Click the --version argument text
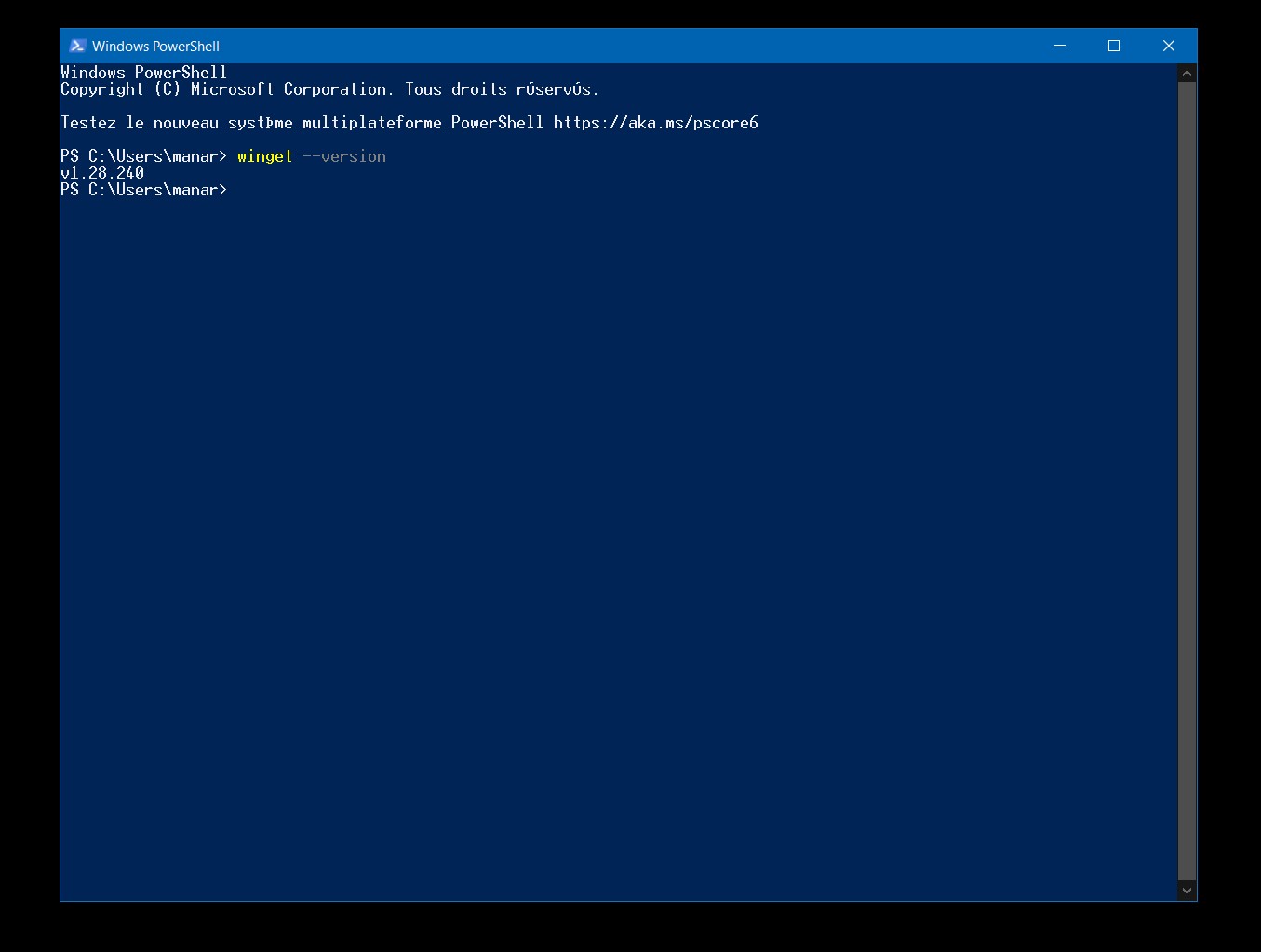1261x952 pixels. (344, 156)
